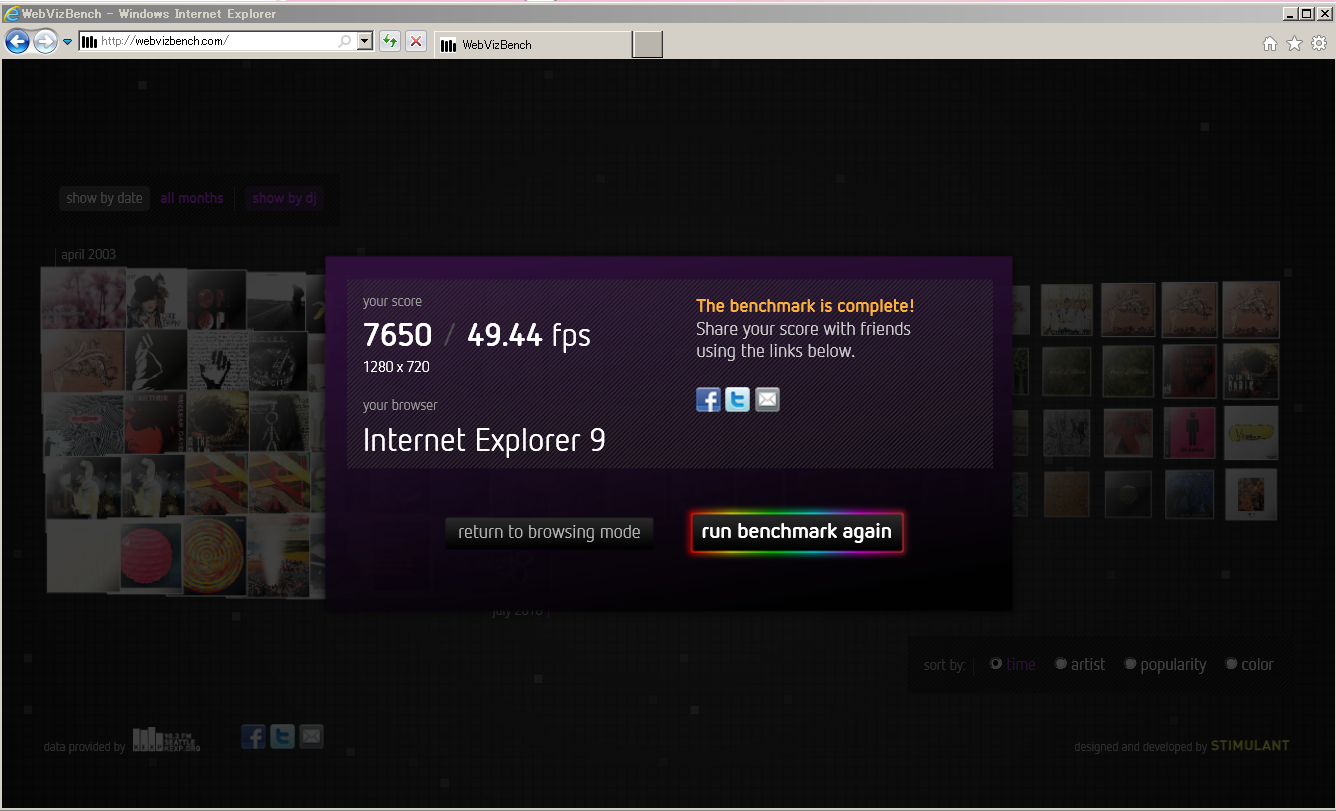Viewport: 1336px width, 811px height.
Task: Click the IE Forward arrow button
Action: (x=45, y=41)
